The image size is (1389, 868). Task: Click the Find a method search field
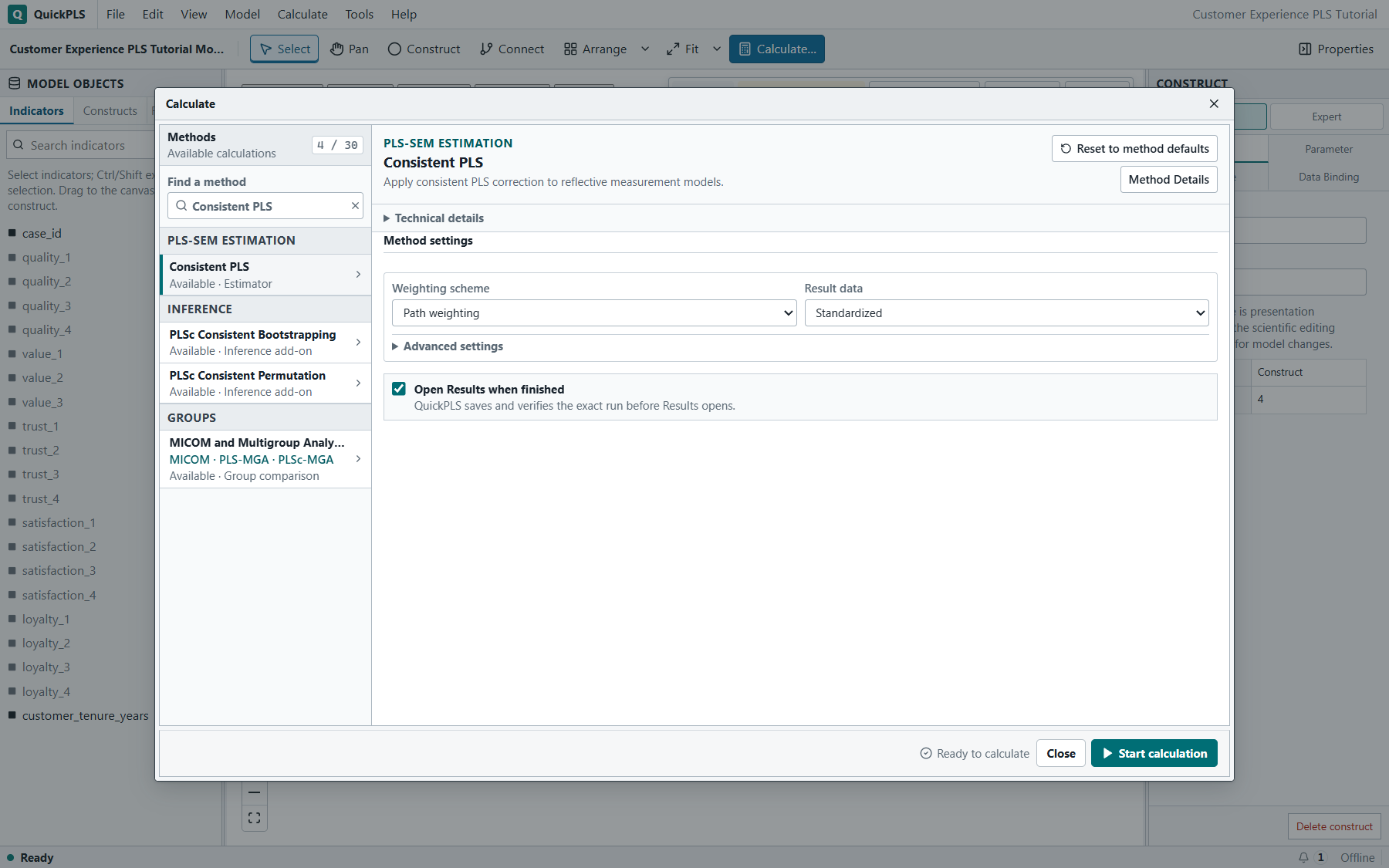tap(265, 206)
